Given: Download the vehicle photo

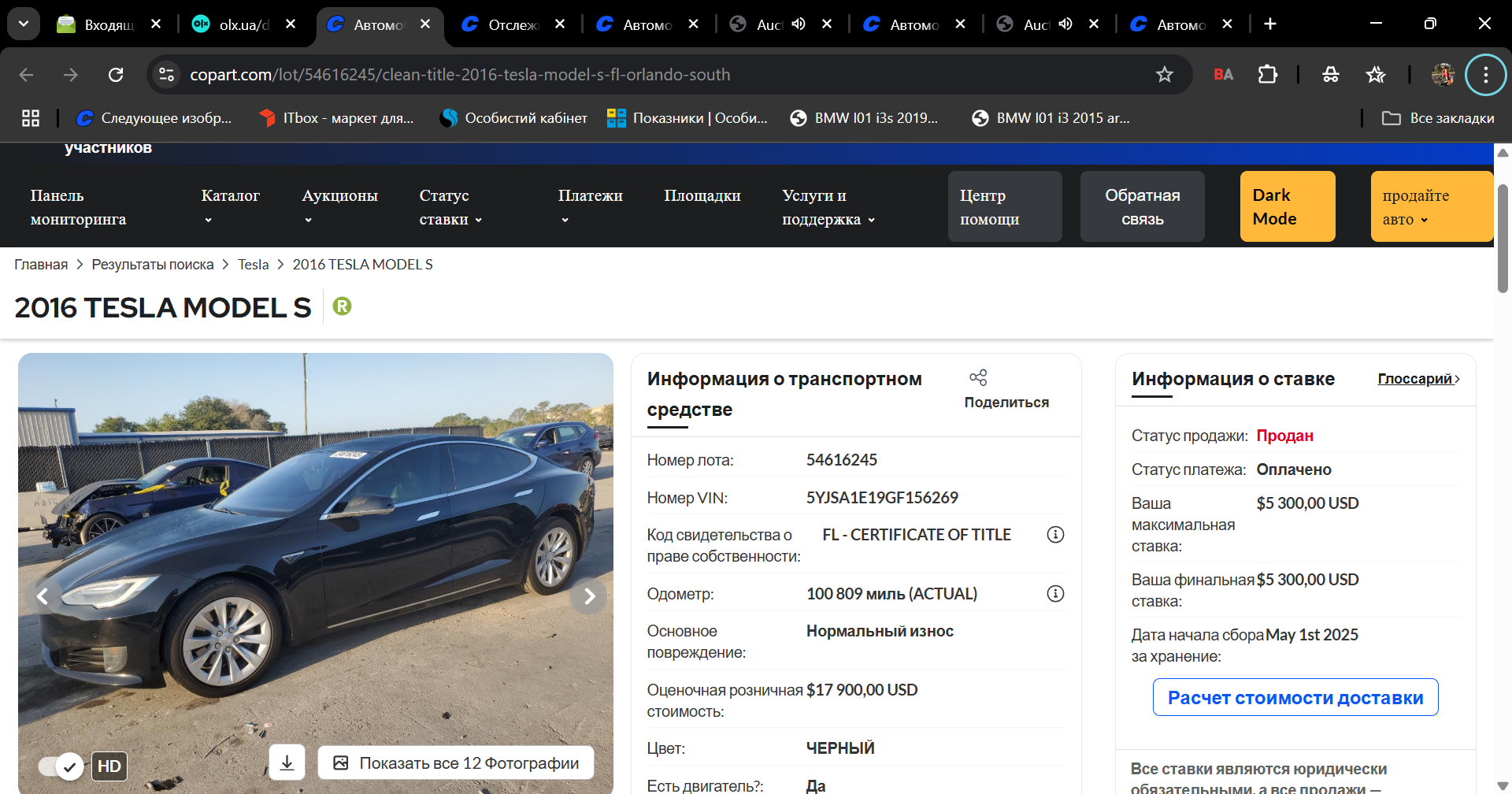Looking at the screenshot, I should pyautogui.click(x=287, y=762).
